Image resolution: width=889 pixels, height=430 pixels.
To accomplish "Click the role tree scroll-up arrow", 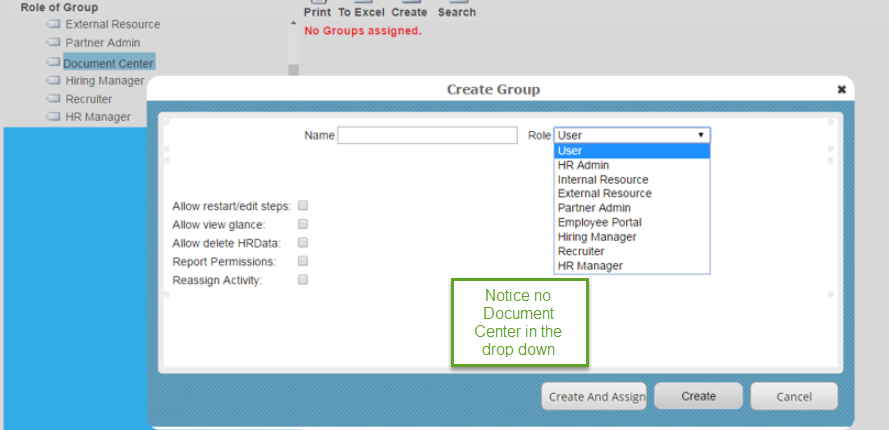I will click(x=293, y=23).
